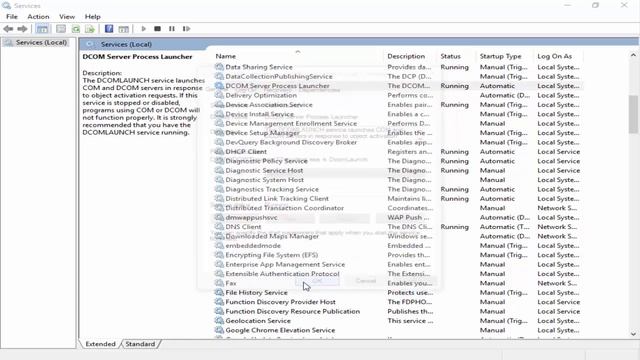The height and width of the screenshot is (360, 640).
Task: Select the Diagnostic Policy Service row
Action: click(398, 161)
